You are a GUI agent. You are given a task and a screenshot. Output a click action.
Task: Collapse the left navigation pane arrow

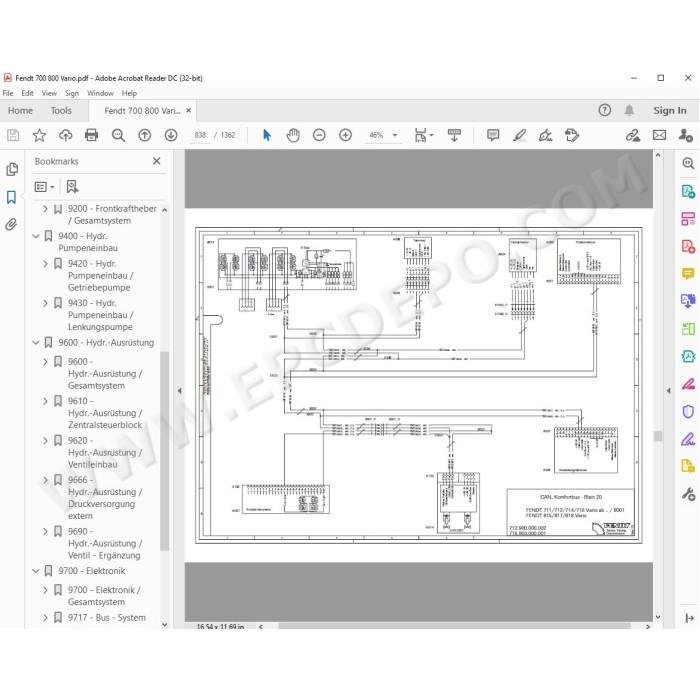click(179, 391)
